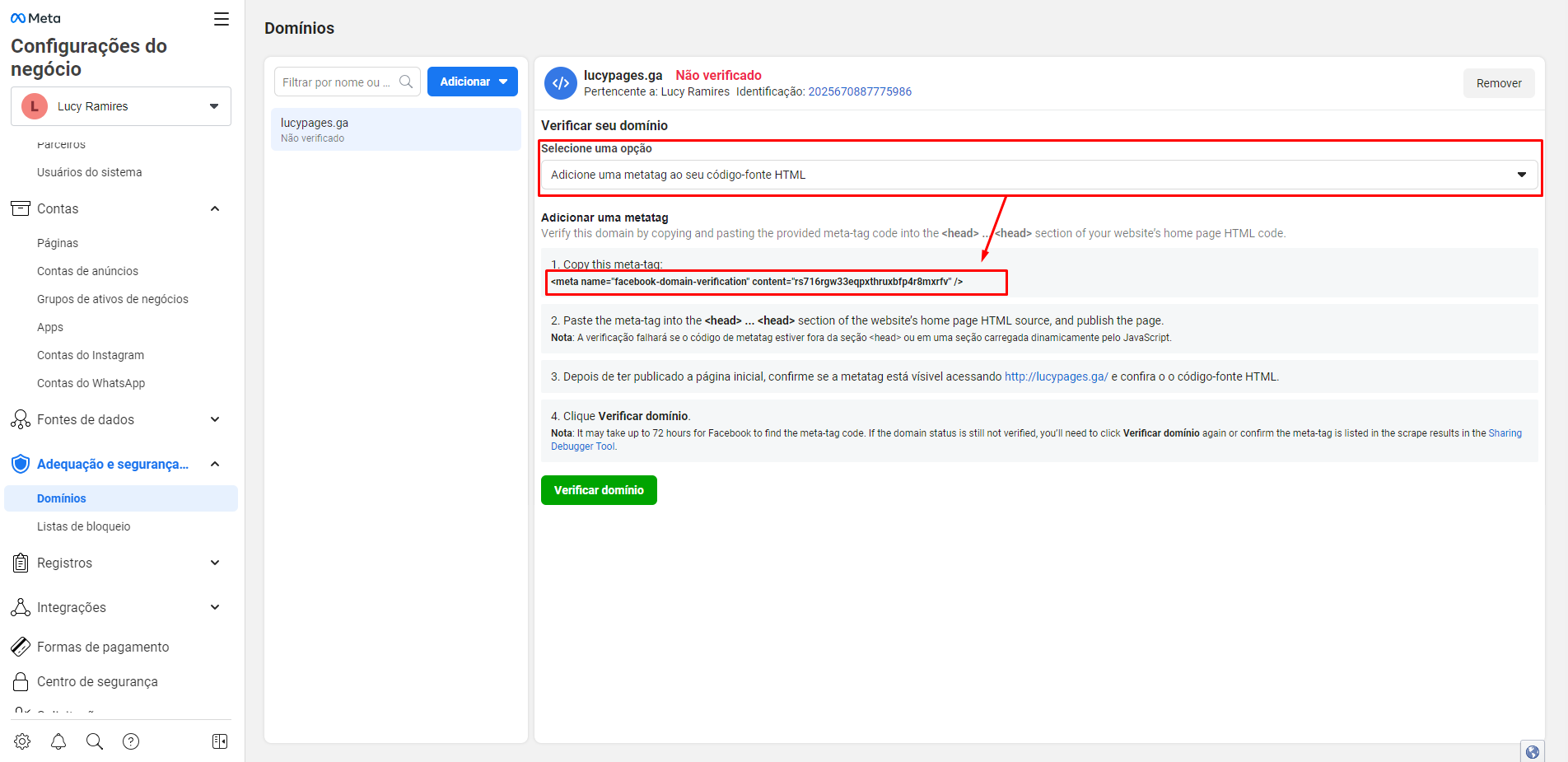Open the Adicionar dropdown button
The image size is (1568, 762).
click(473, 82)
